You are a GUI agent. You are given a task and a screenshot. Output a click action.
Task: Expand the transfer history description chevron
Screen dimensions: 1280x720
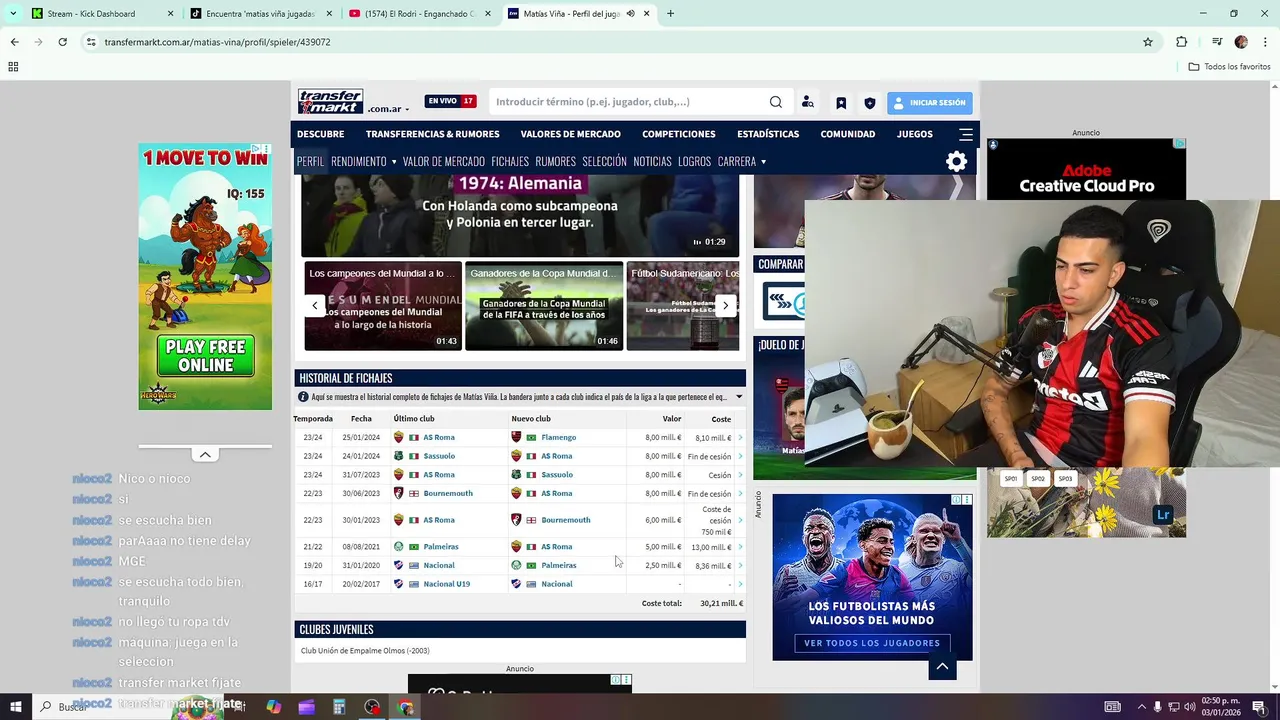(x=739, y=397)
